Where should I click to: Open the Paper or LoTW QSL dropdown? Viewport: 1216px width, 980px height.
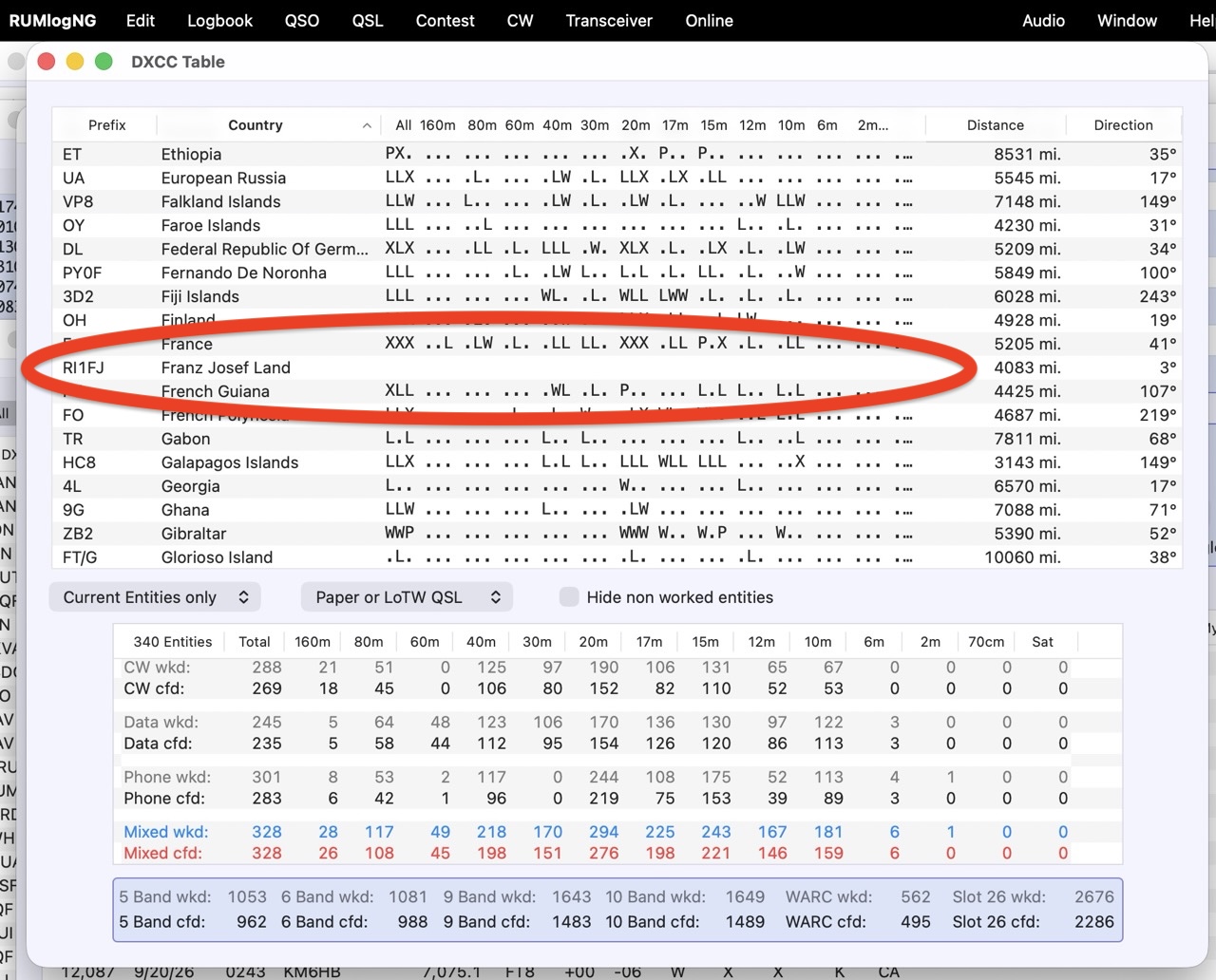click(407, 596)
